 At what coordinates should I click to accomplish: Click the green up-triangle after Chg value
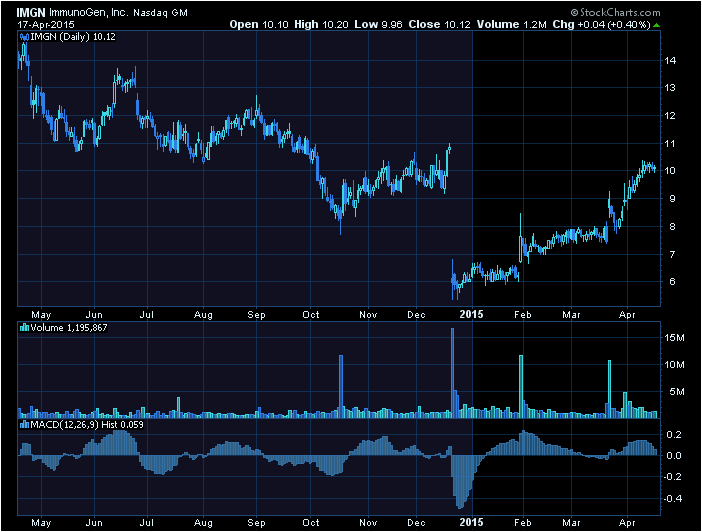pyautogui.click(x=656, y=25)
